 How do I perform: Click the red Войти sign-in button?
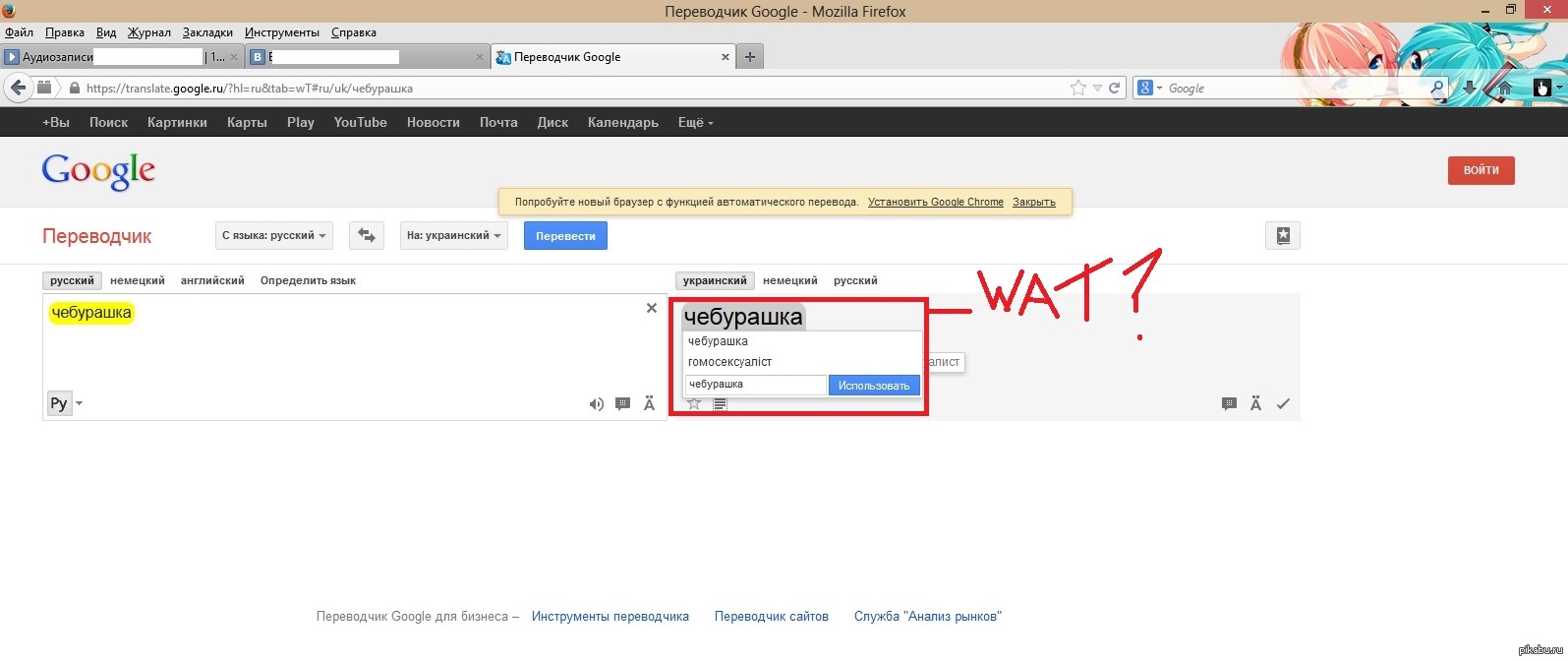(x=1481, y=170)
